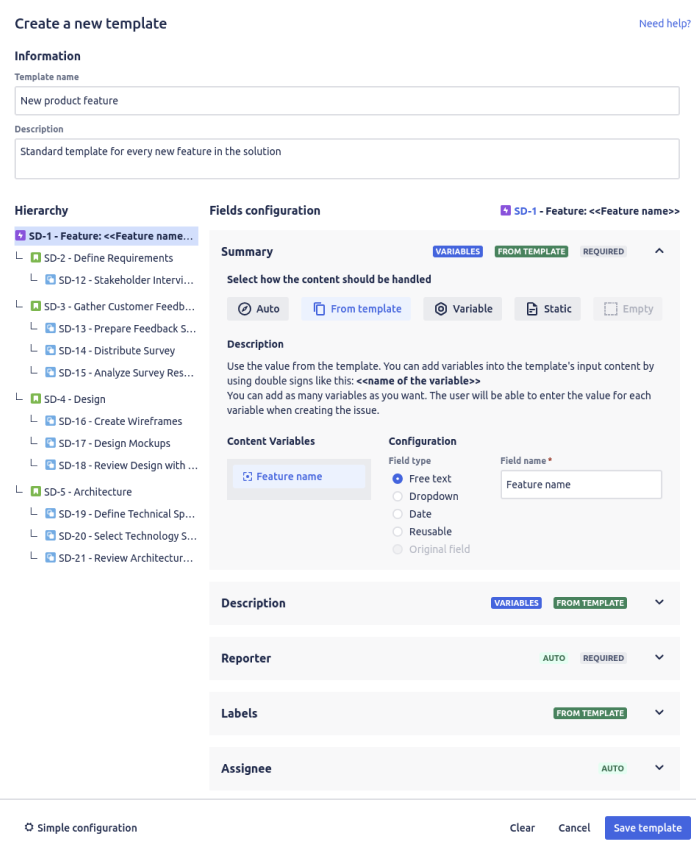Select SD-2 - Define Requirements row
This screenshot has height=850, width=696.
point(106,258)
